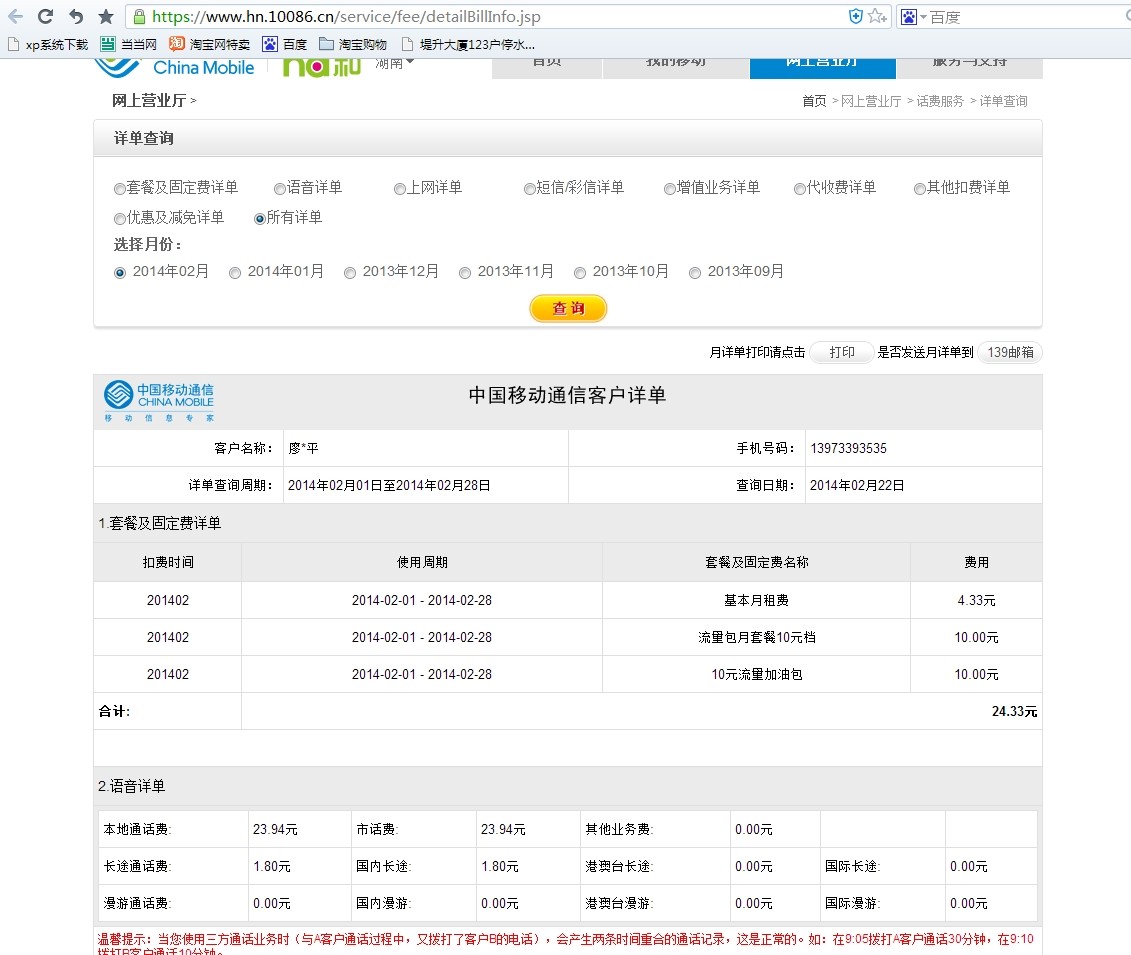This screenshot has width=1131, height=955.
Task: Choose month 2013年12月
Action: (x=350, y=273)
